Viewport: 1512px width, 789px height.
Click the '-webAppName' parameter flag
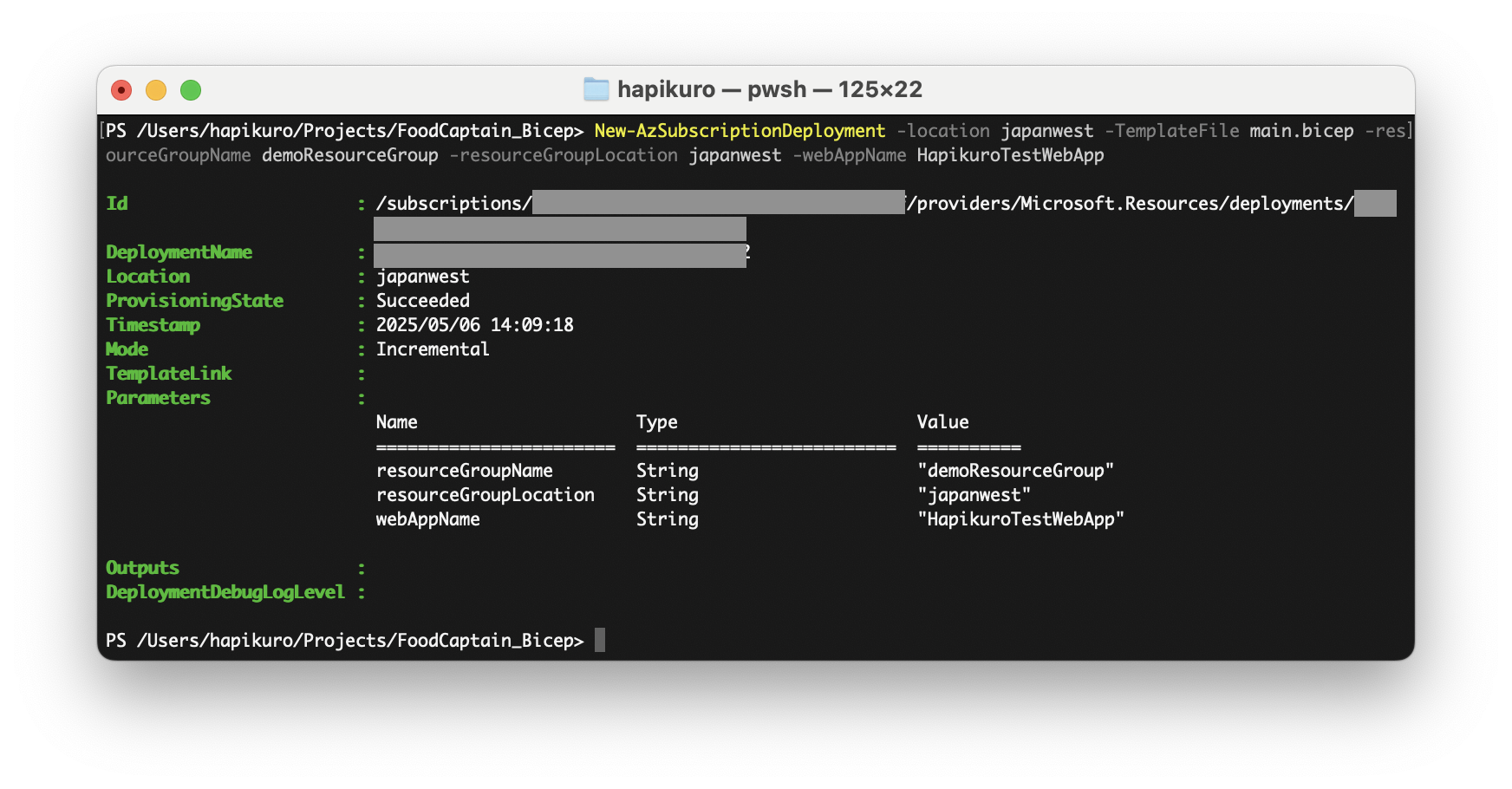[850, 155]
